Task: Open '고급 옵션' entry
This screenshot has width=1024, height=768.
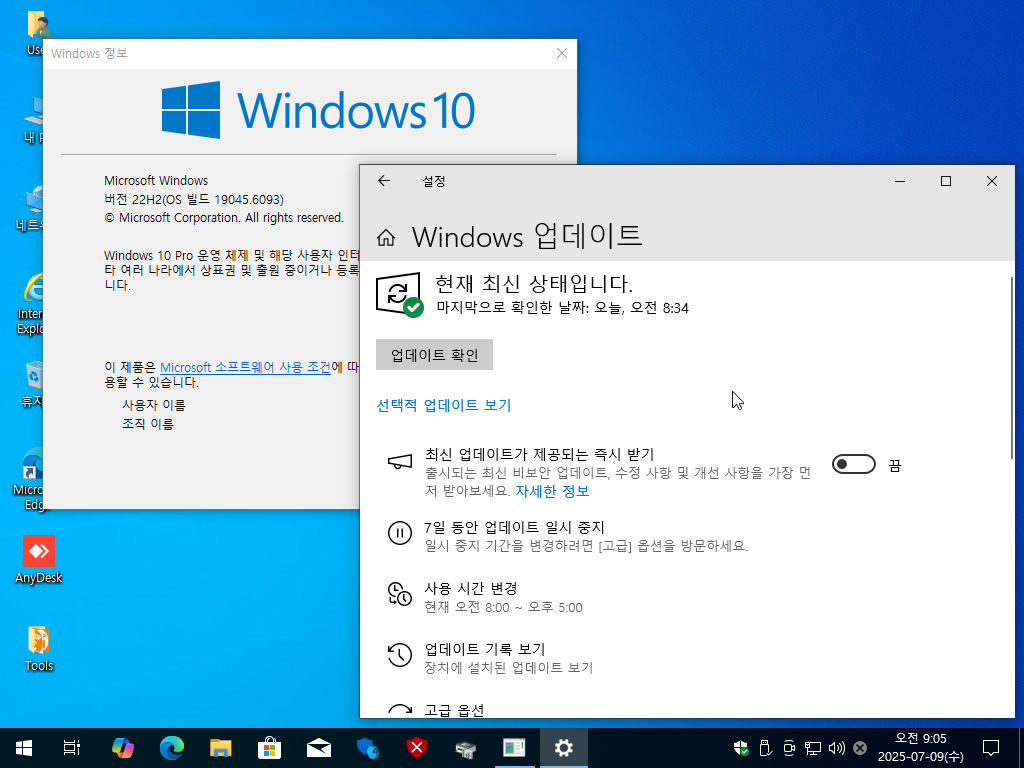Action: 454,710
